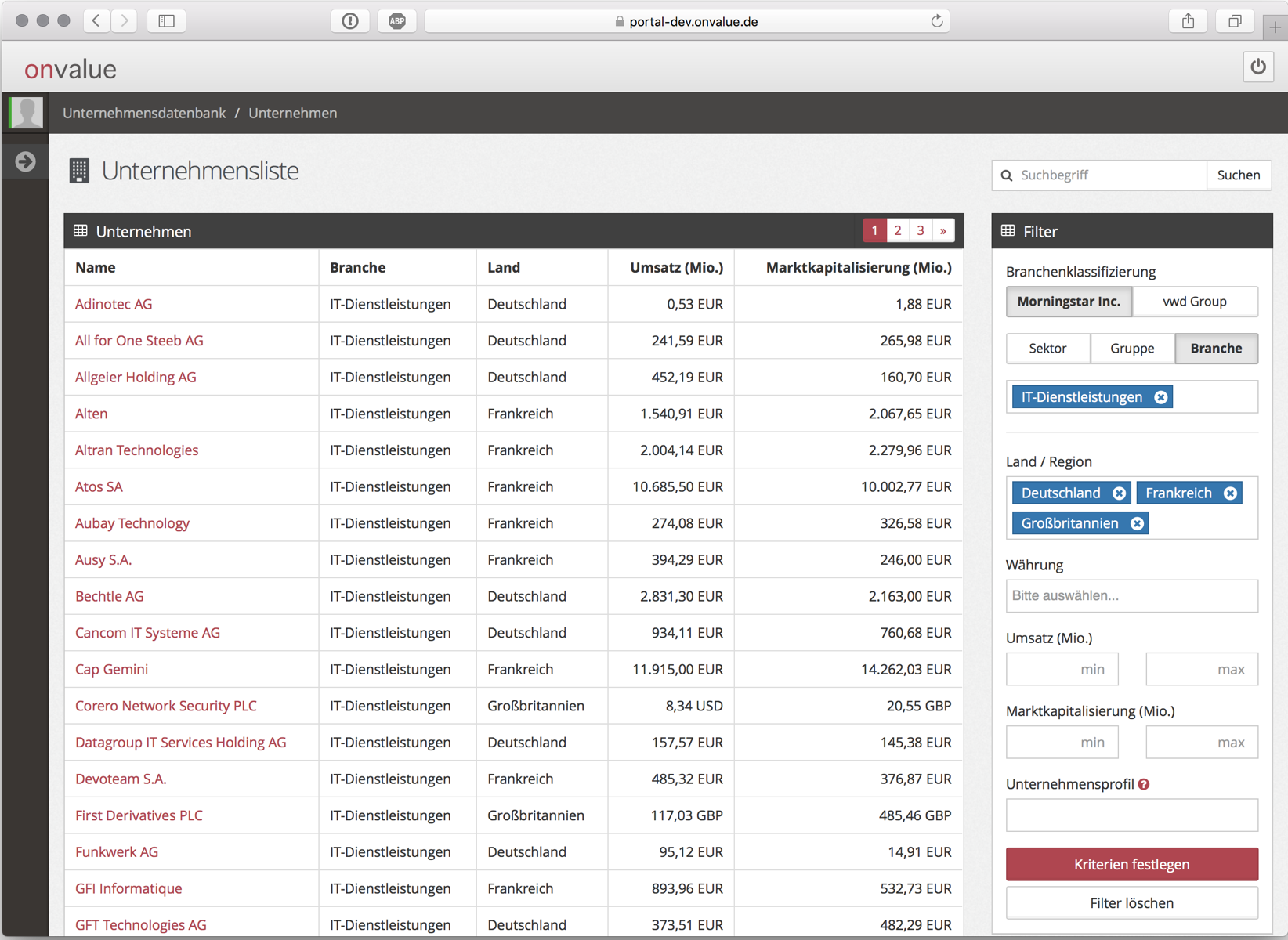This screenshot has height=940, width=1288.
Task: Open First Derivatives PLC link
Action: pyautogui.click(x=139, y=815)
